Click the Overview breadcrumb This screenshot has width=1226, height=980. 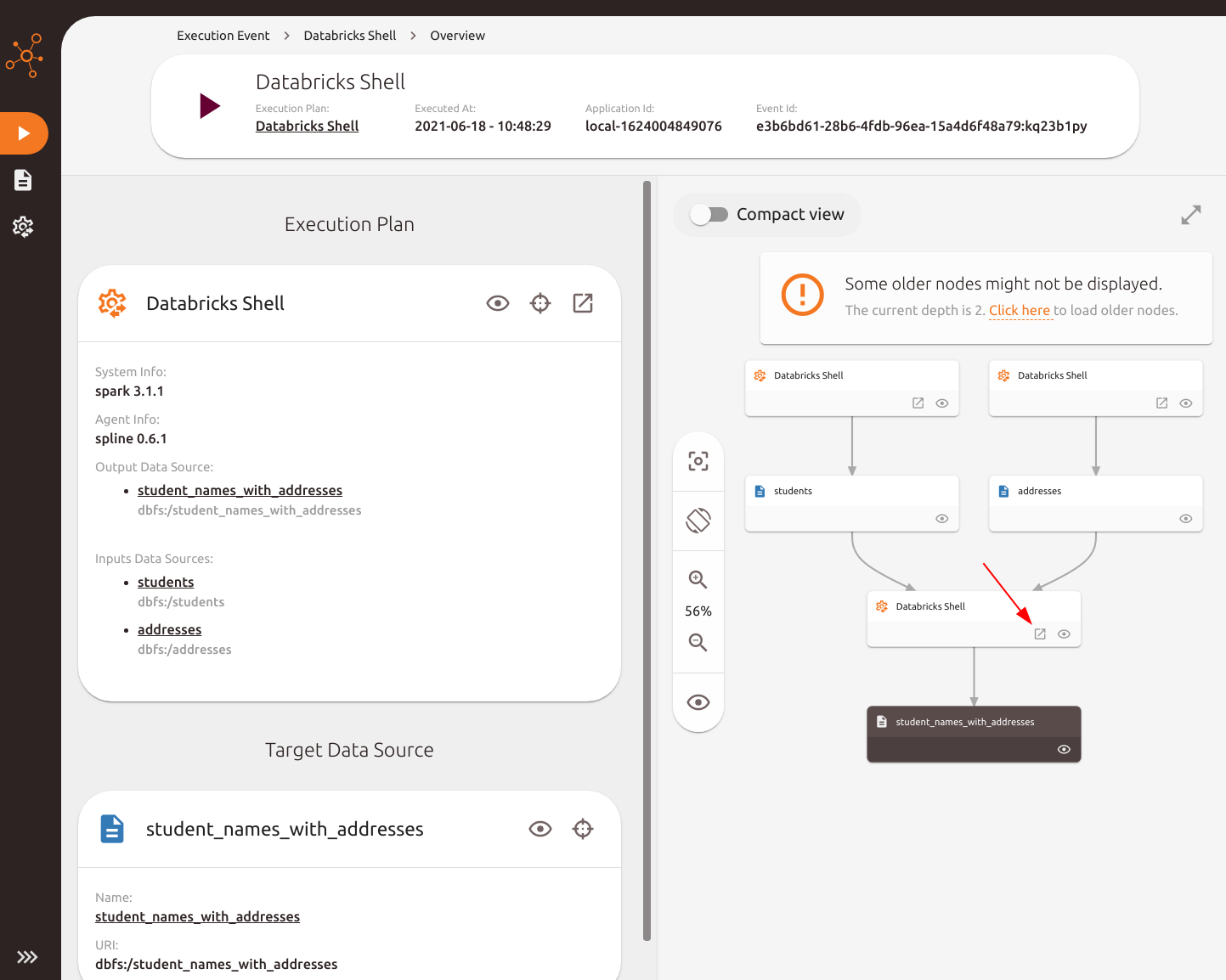click(x=457, y=36)
